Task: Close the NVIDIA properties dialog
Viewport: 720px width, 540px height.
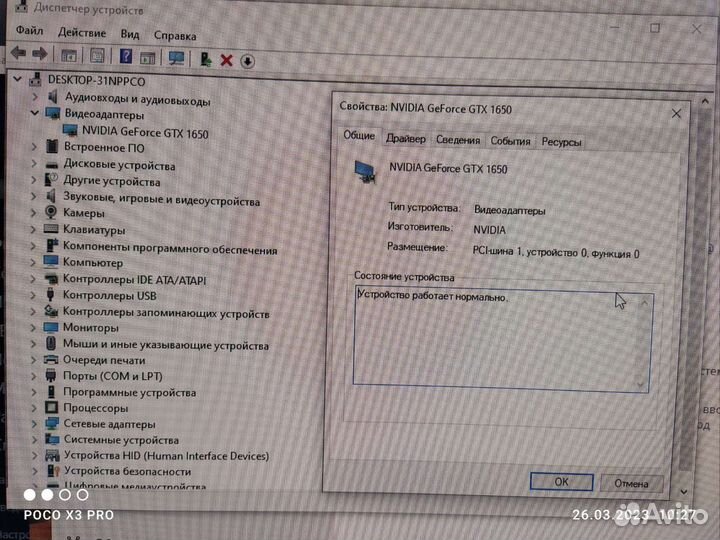Action: 676,113
